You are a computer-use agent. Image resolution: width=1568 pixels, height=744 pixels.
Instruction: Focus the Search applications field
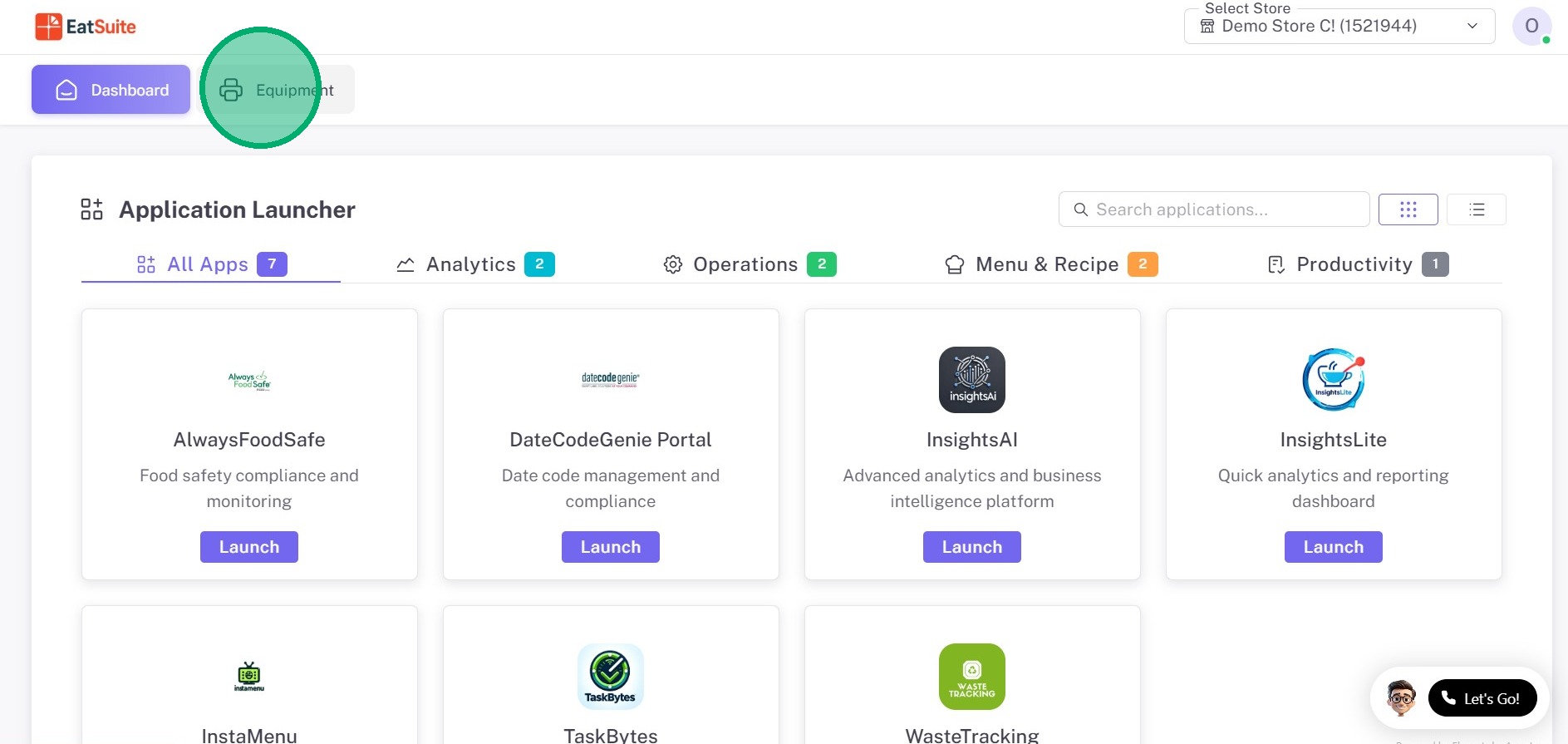pos(1214,209)
